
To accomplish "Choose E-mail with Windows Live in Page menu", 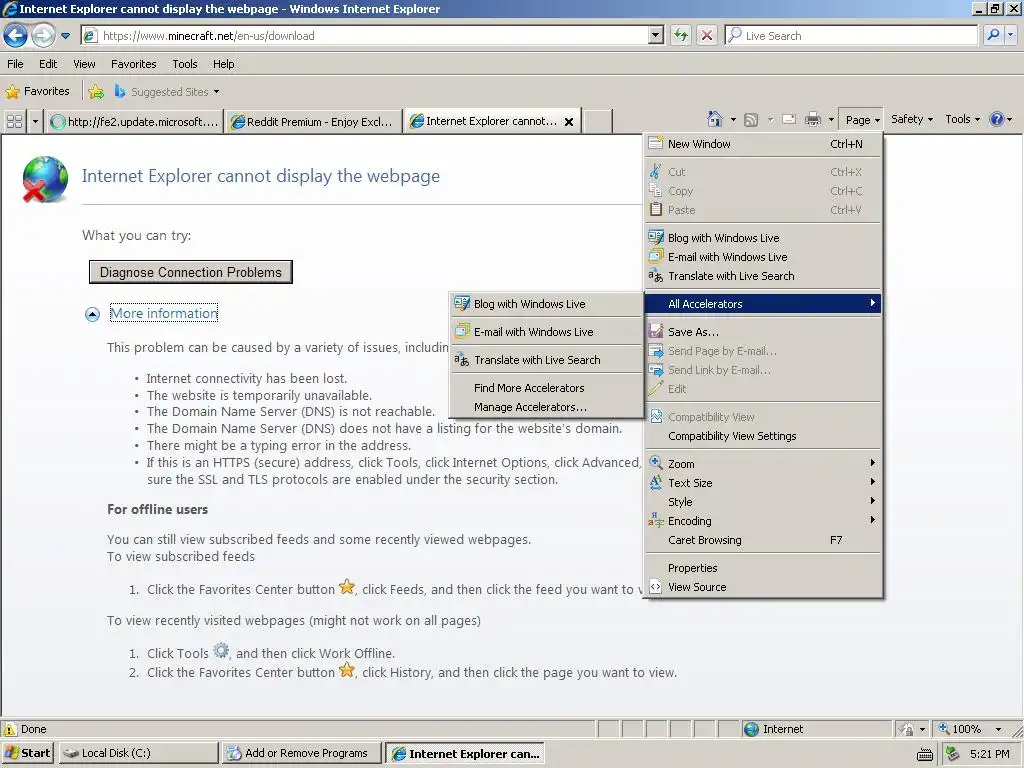I will 763,257.
